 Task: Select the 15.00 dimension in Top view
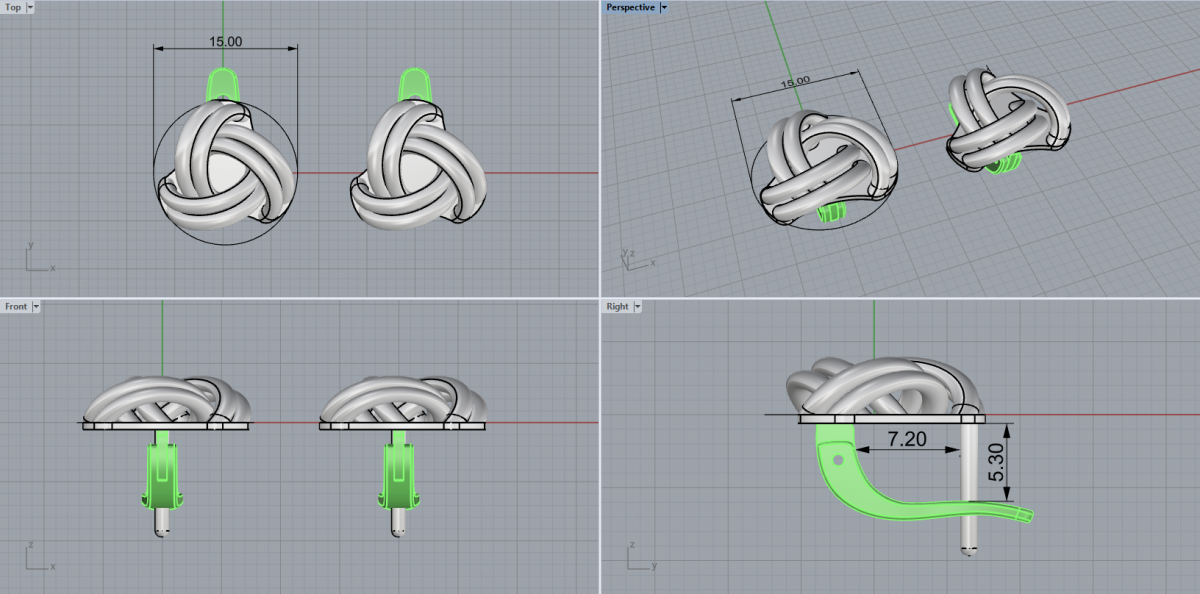tap(226, 42)
